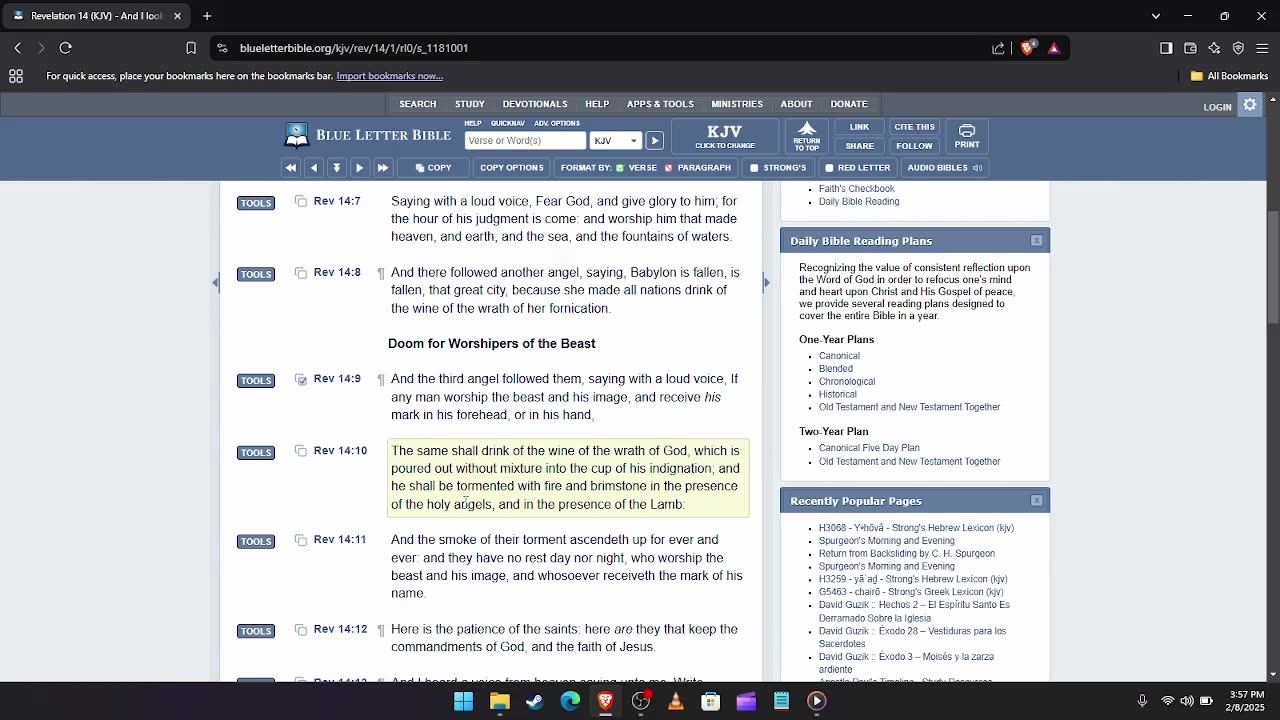Close the Daily Bible Reading Plans panel
Image resolution: width=1280 pixels, height=720 pixels.
[1037, 241]
